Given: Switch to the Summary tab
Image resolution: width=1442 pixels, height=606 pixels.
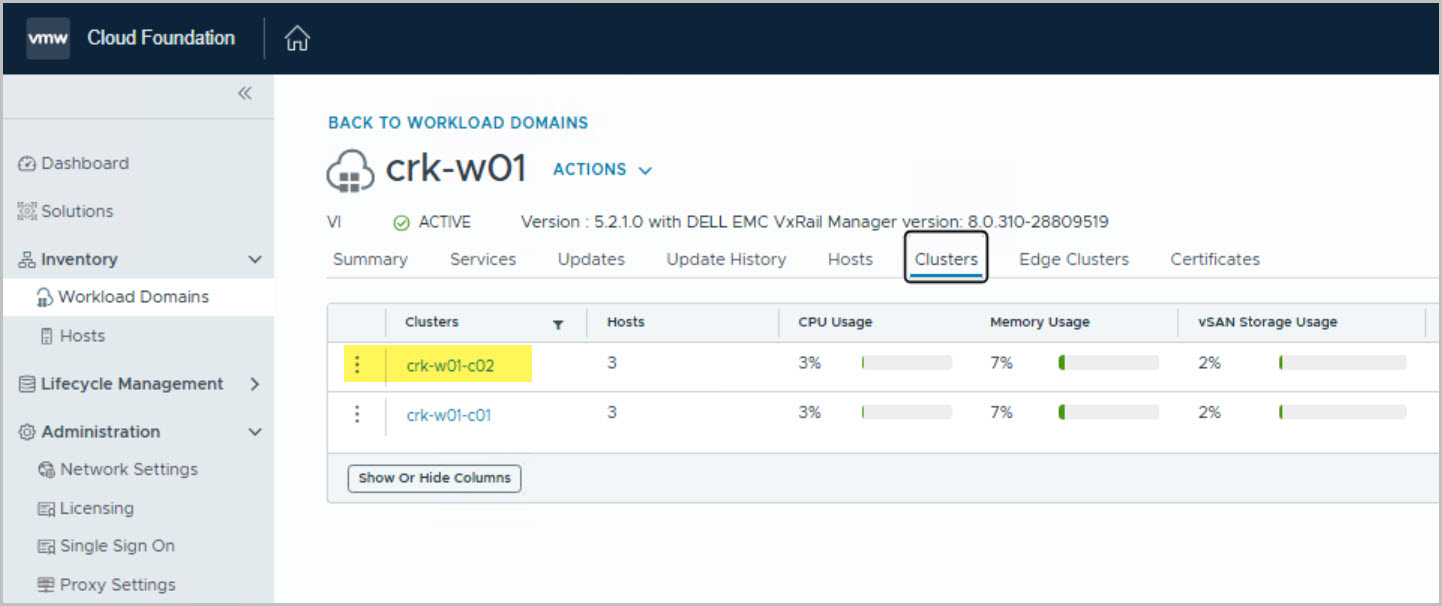Looking at the screenshot, I should point(370,259).
